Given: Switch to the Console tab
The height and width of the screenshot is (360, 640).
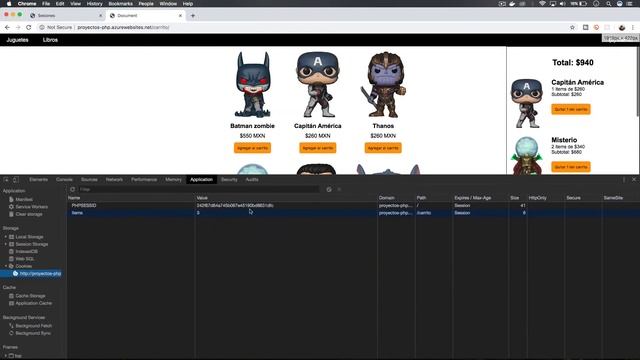Looking at the screenshot, I should point(64,180).
